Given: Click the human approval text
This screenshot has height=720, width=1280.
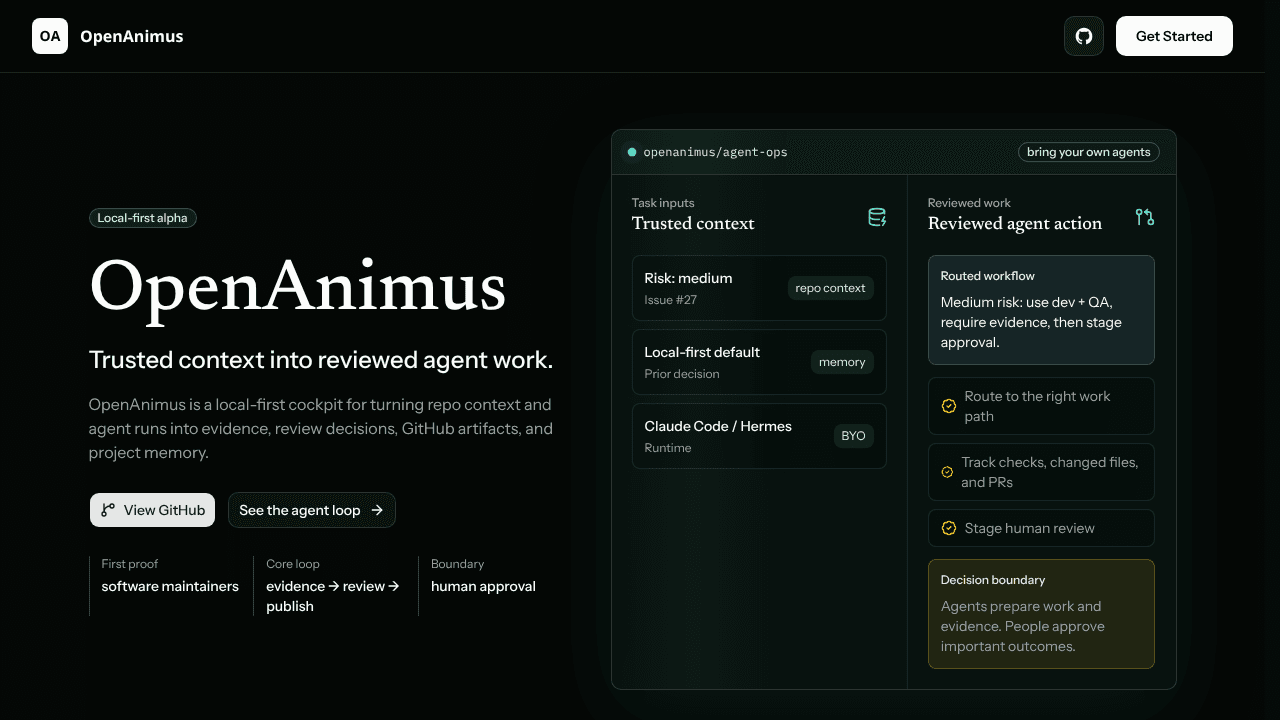Looking at the screenshot, I should point(483,586).
